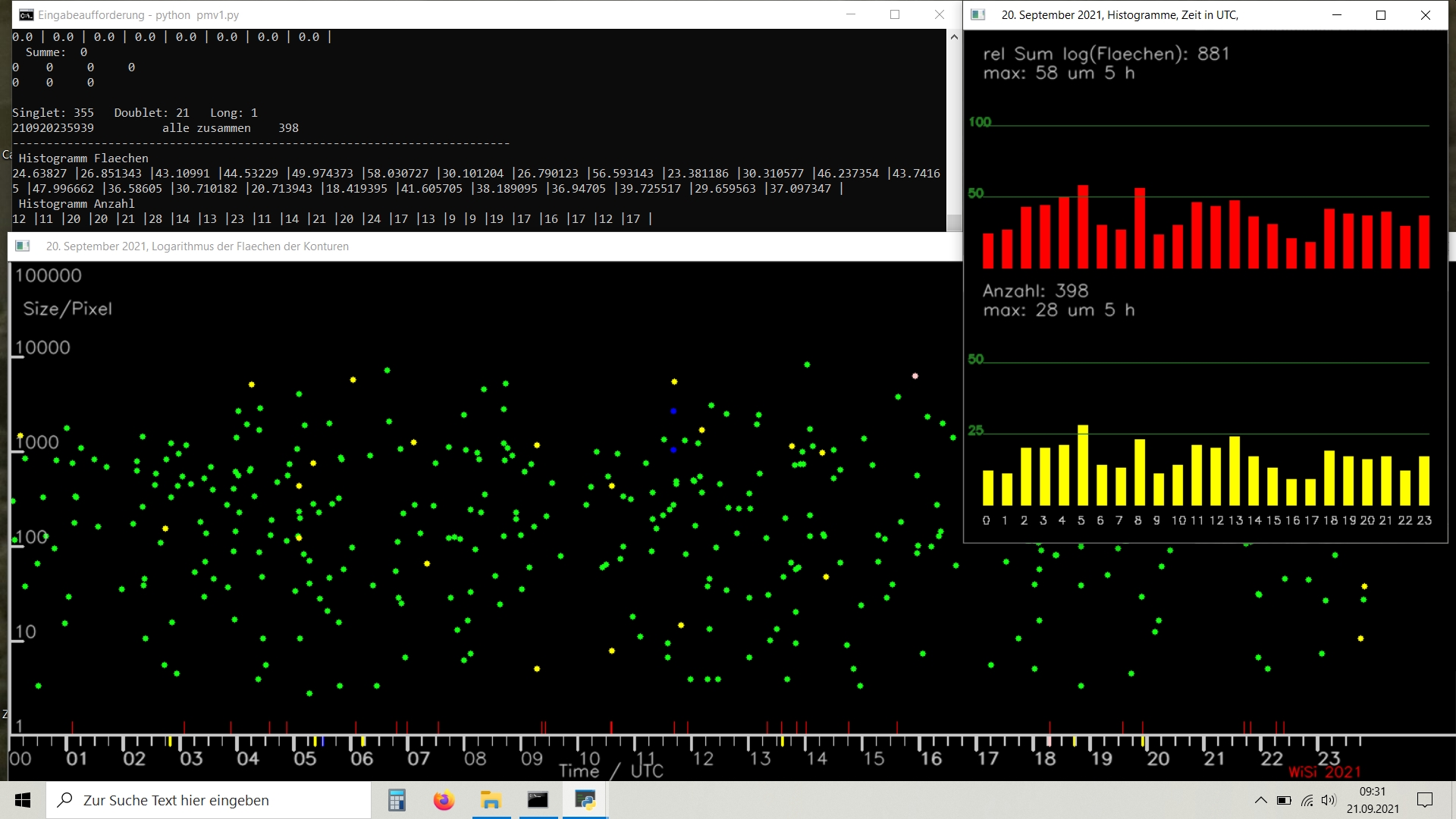
Task: Click 'alle zusammen' text in console
Action: 206,128
